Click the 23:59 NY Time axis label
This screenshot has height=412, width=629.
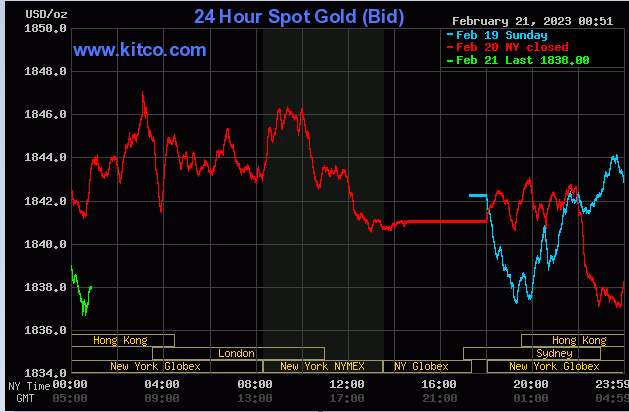pos(611,385)
